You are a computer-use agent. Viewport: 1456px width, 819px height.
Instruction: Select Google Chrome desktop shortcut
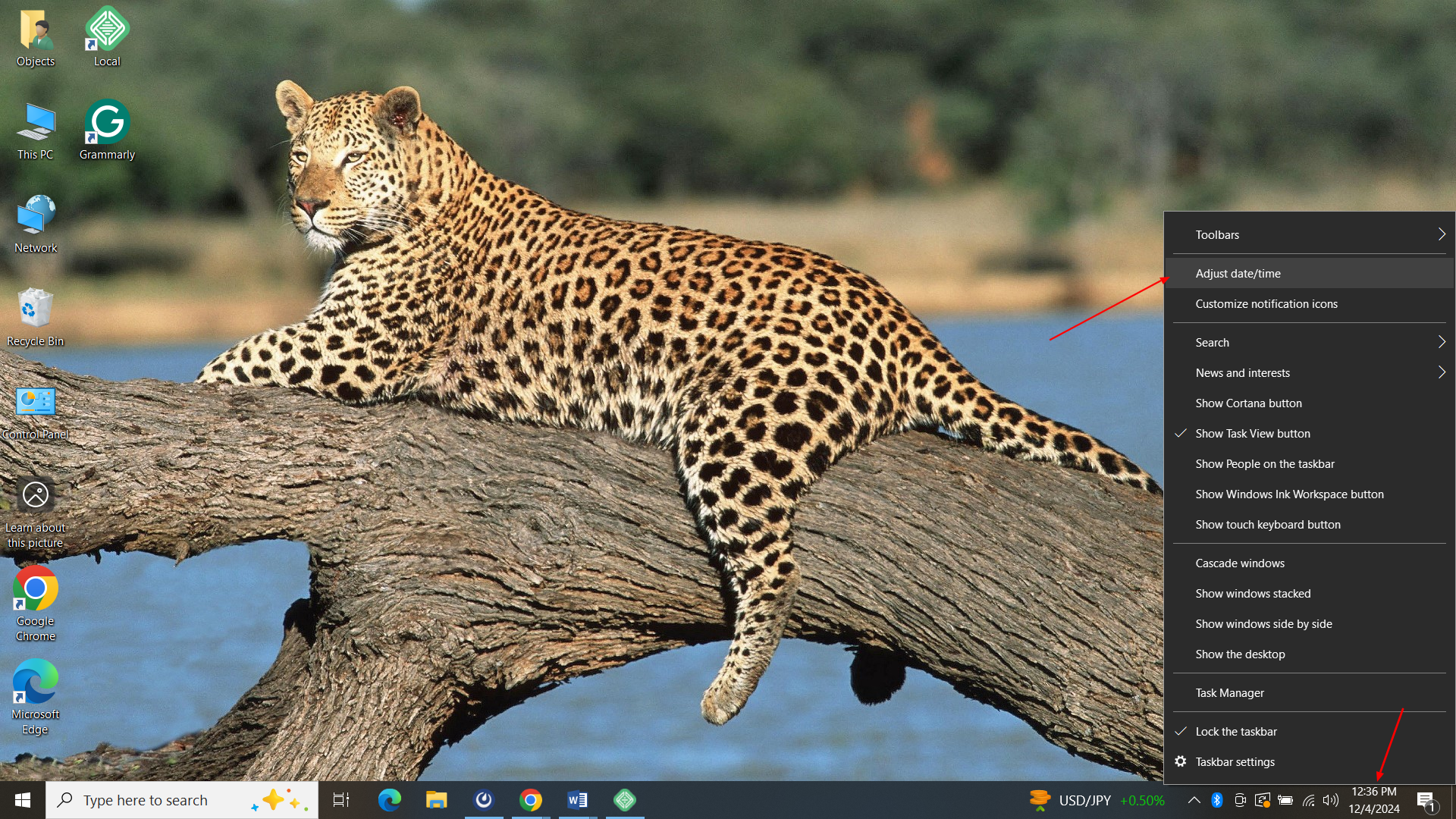click(x=36, y=604)
